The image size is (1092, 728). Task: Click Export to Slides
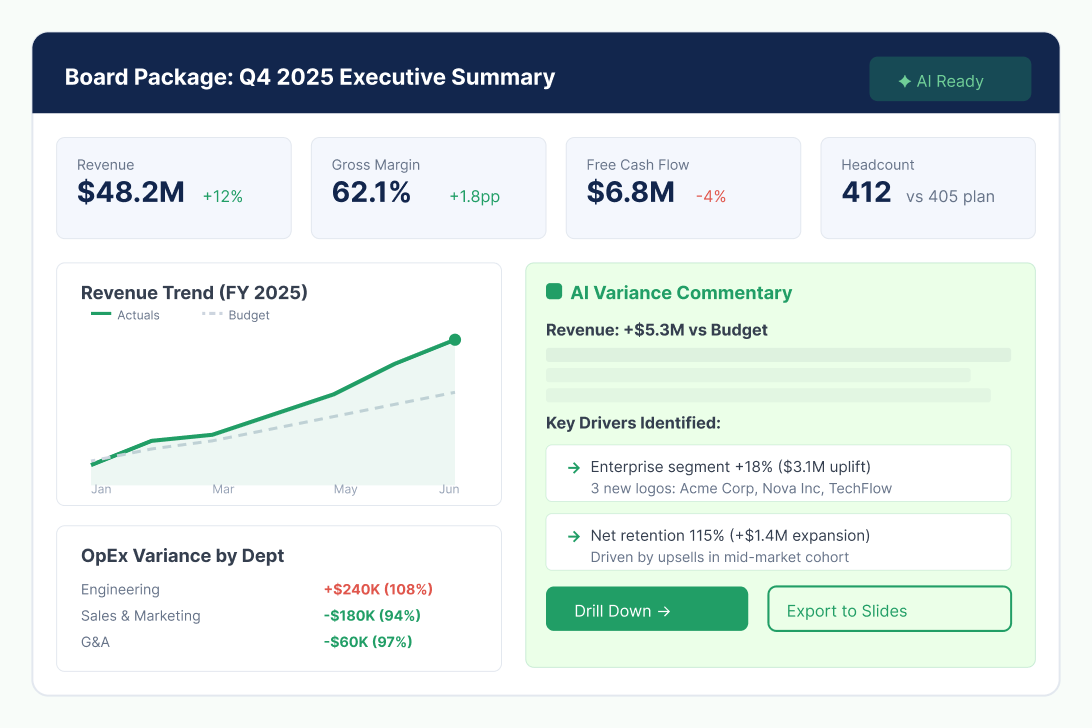[x=889, y=609]
